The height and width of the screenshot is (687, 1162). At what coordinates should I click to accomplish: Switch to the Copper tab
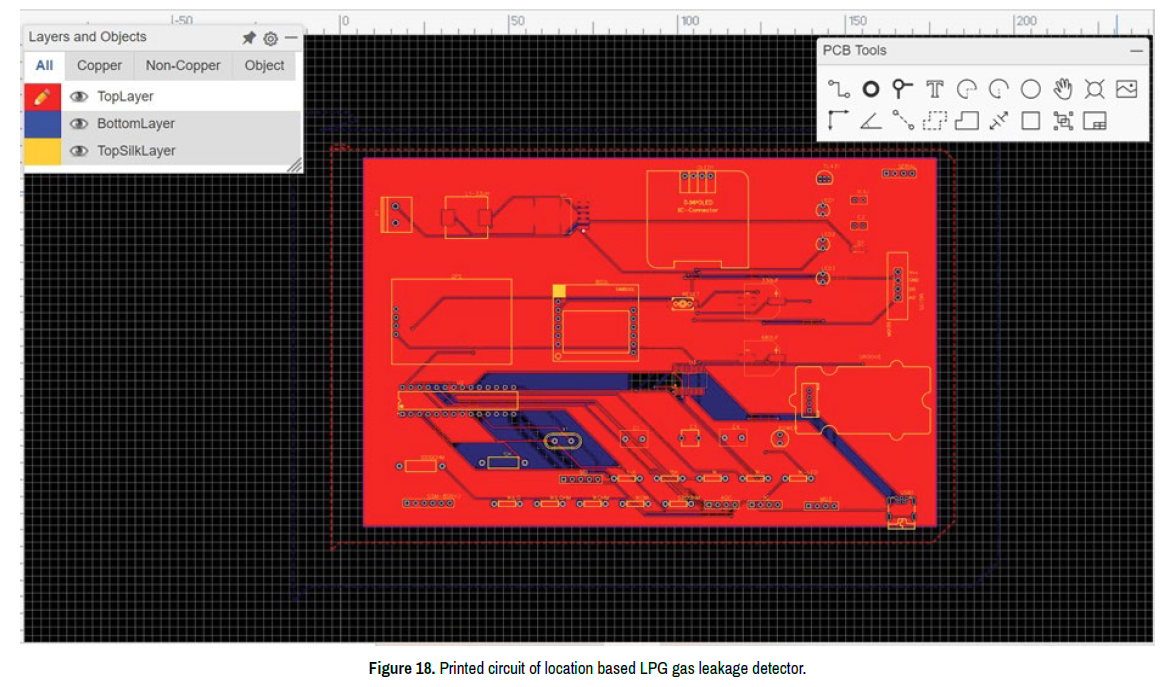(99, 66)
